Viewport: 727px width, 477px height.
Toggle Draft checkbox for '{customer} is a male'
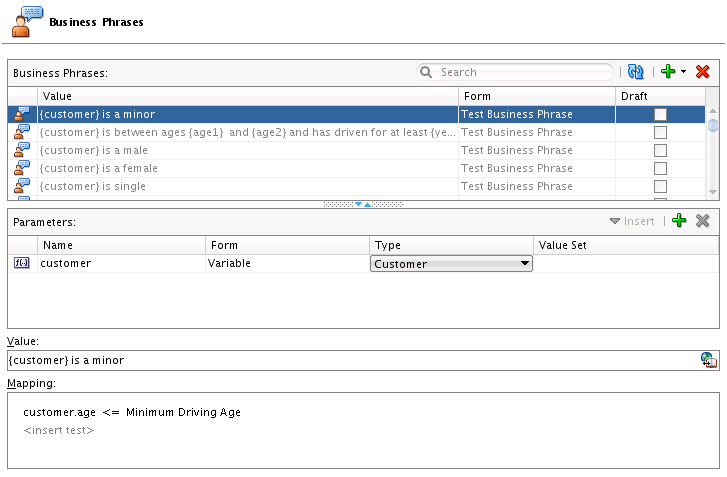(x=660, y=151)
